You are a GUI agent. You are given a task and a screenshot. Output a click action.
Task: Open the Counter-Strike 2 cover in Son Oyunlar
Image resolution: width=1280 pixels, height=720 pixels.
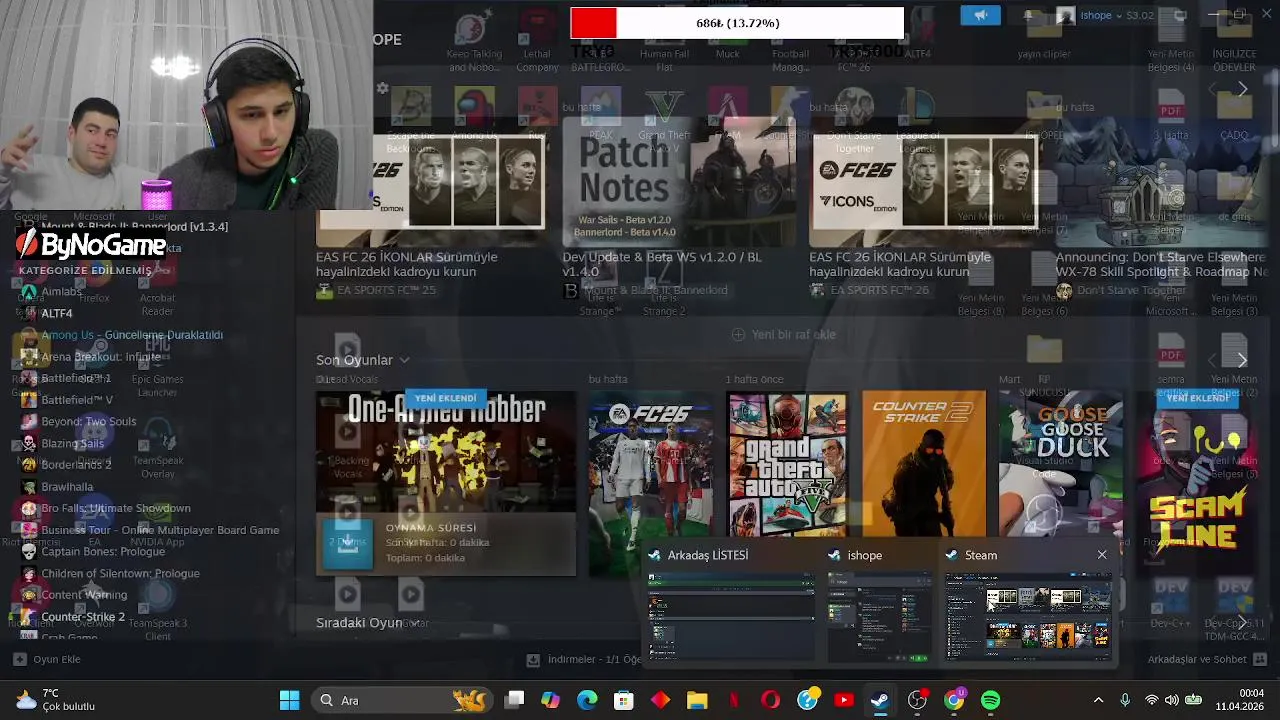click(x=924, y=465)
